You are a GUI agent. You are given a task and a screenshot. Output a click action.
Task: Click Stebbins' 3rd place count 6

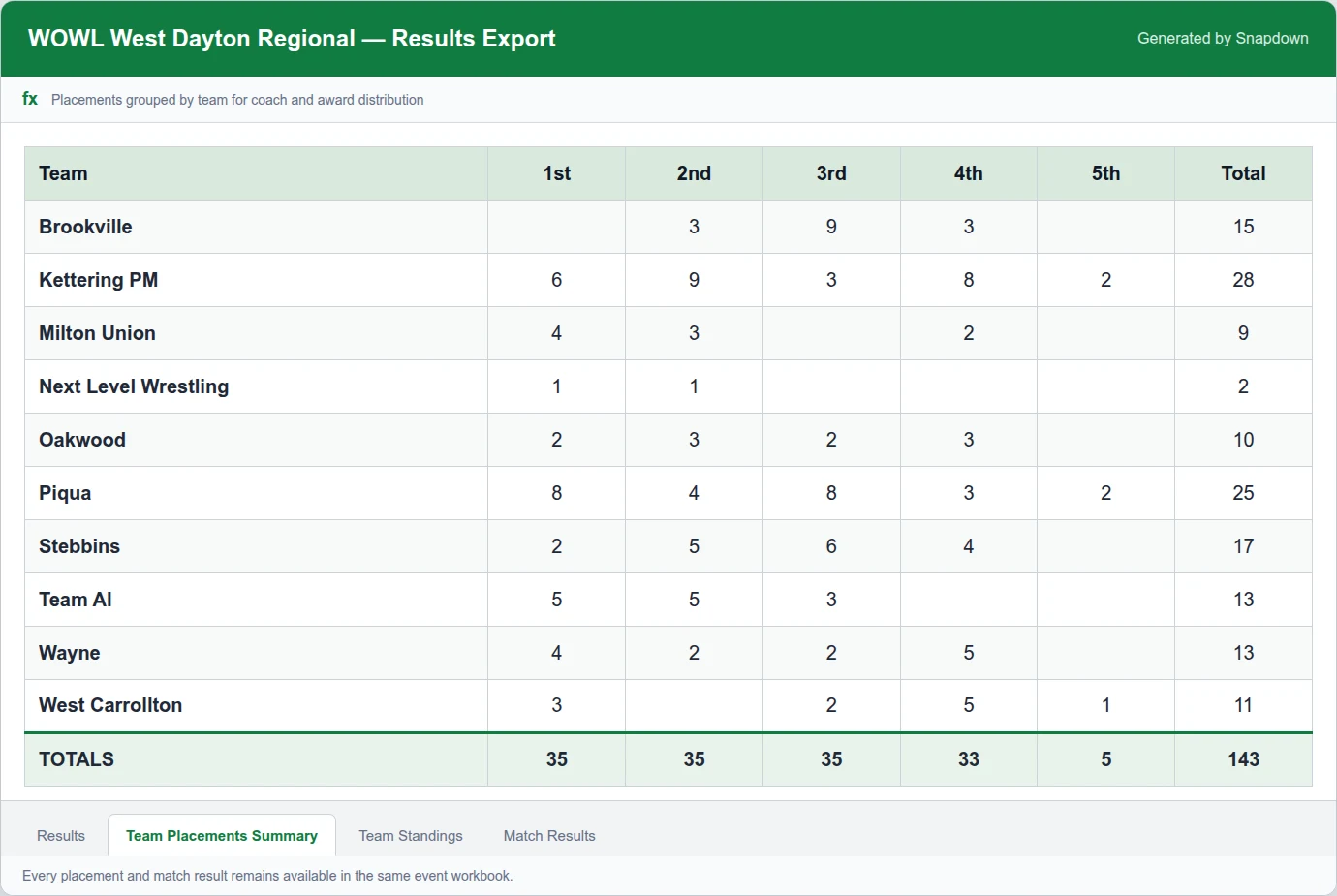click(x=831, y=546)
